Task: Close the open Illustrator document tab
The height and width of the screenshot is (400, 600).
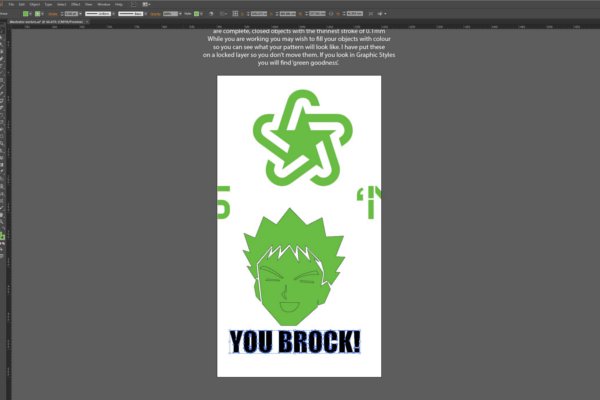Action: [x=87, y=22]
